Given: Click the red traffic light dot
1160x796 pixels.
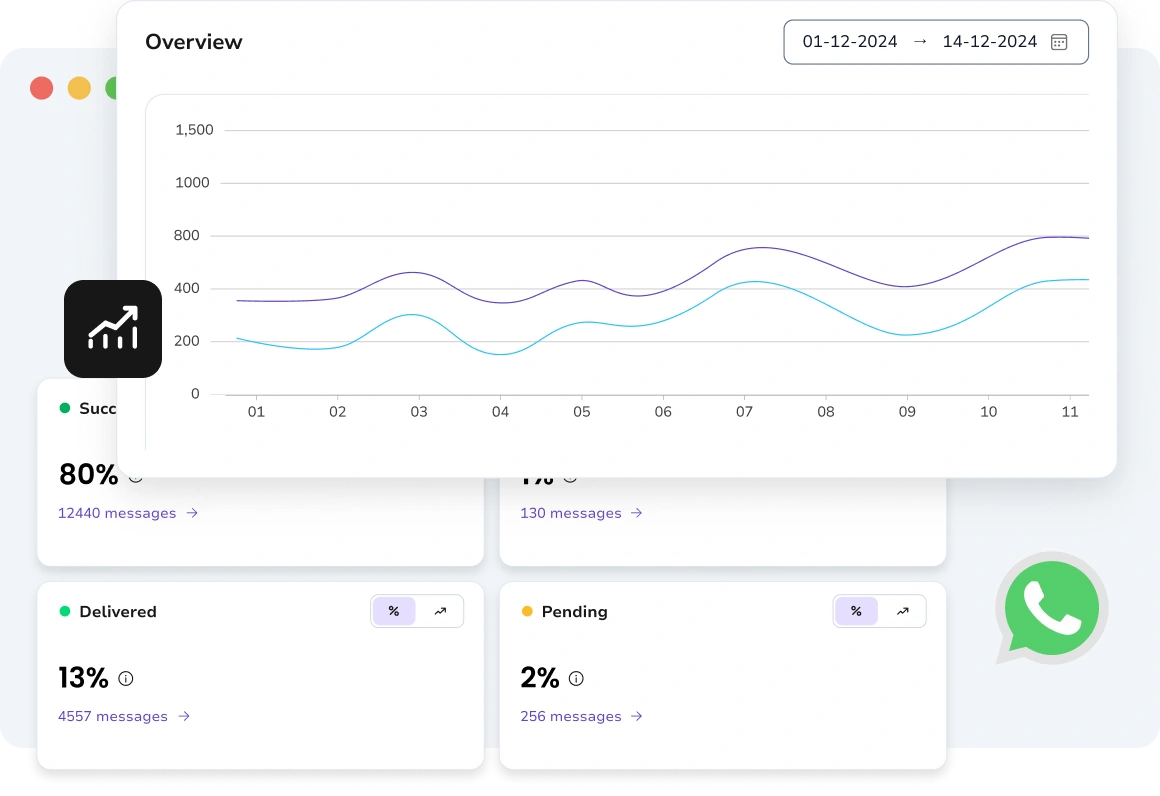Looking at the screenshot, I should 41,88.
